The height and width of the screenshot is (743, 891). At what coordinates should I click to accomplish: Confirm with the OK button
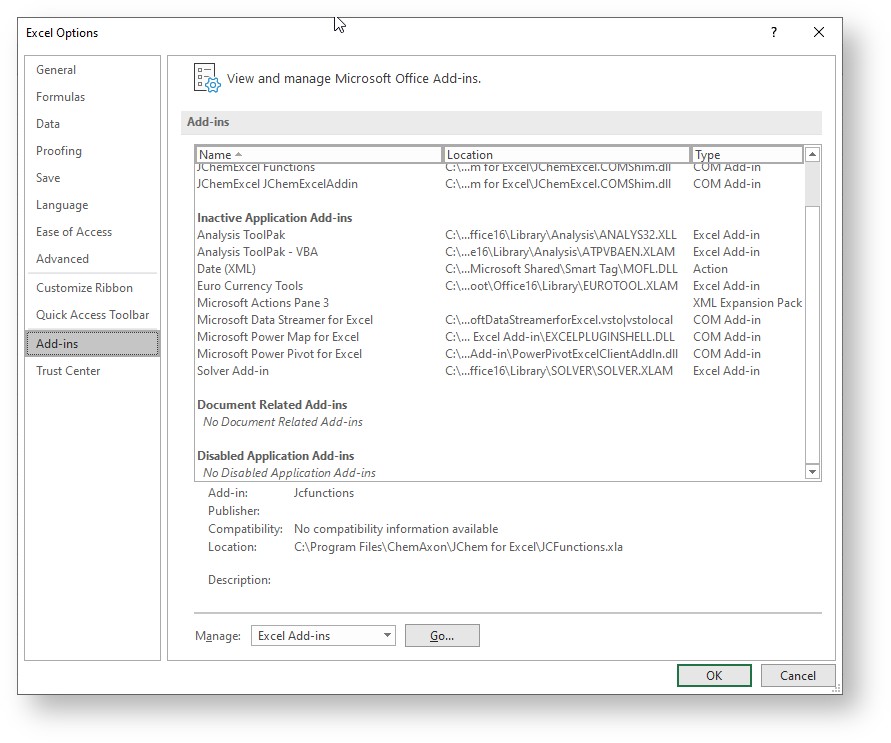click(x=714, y=676)
